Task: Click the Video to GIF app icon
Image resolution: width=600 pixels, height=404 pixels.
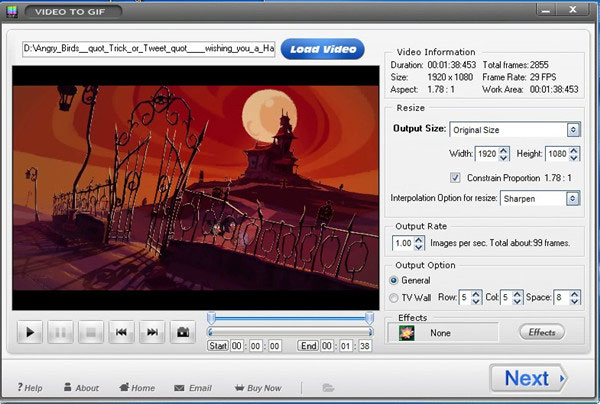Action: pos(12,12)
